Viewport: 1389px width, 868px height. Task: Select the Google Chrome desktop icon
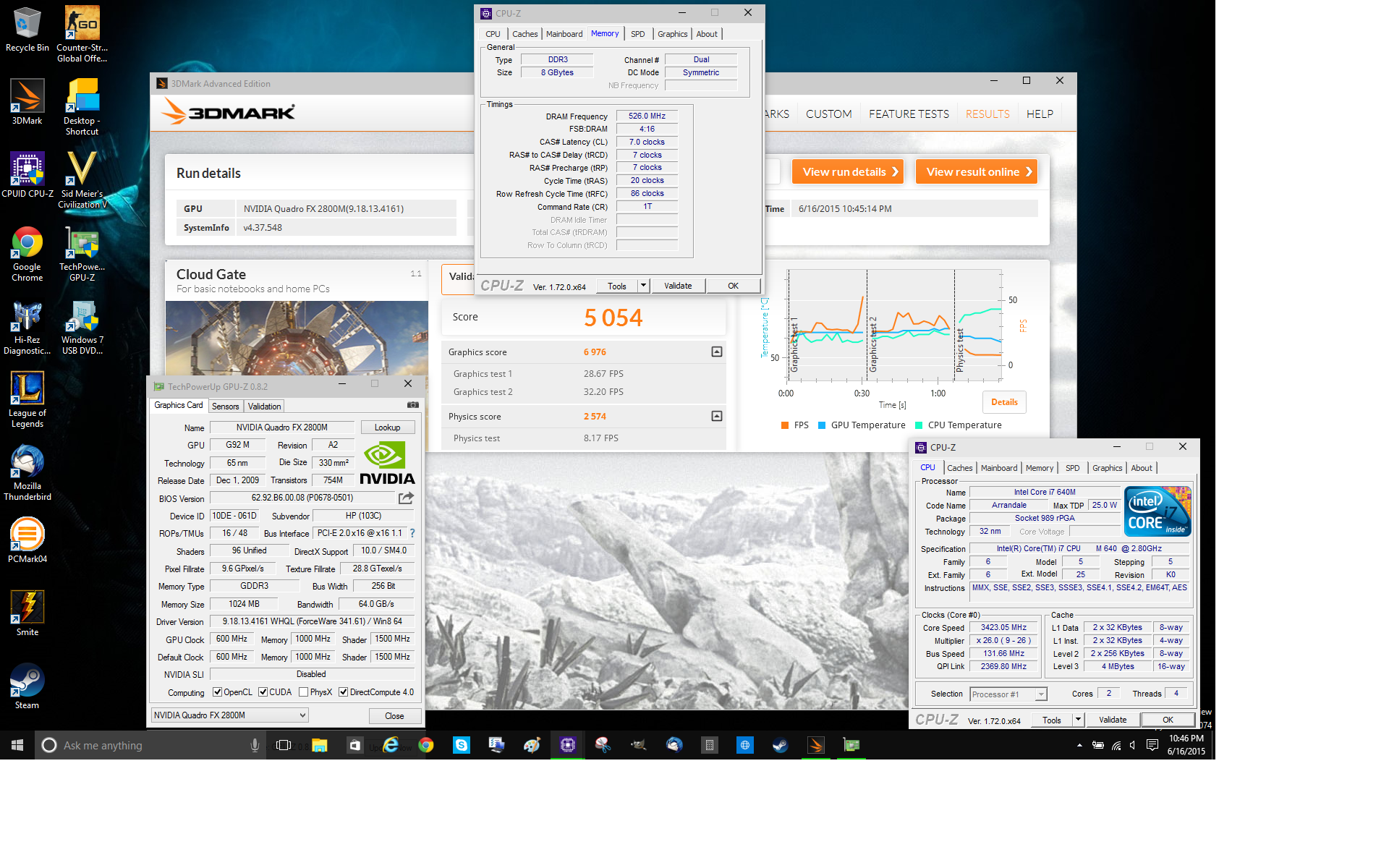27,254
